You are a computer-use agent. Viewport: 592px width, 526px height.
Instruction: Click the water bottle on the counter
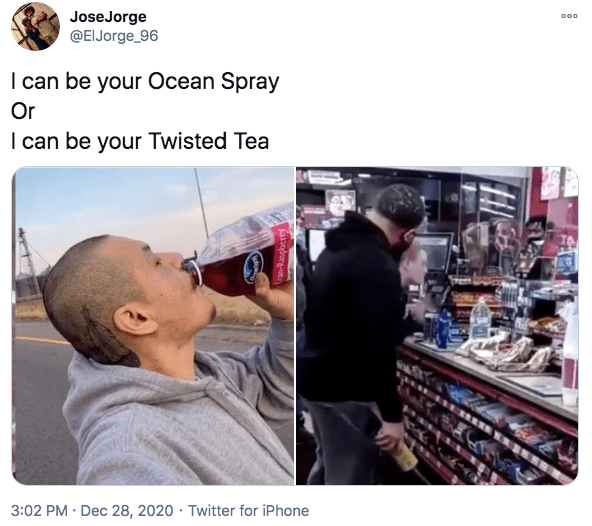coord(479,319)
